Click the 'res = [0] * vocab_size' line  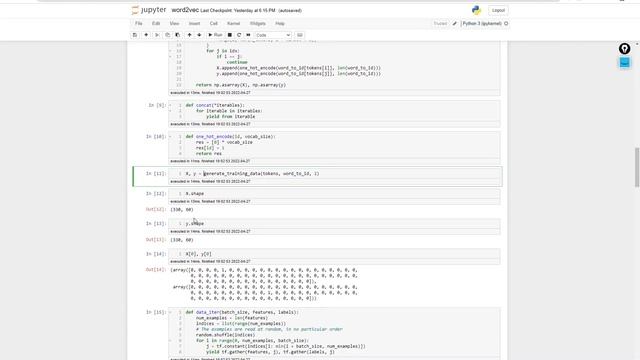tap(224, 142)
